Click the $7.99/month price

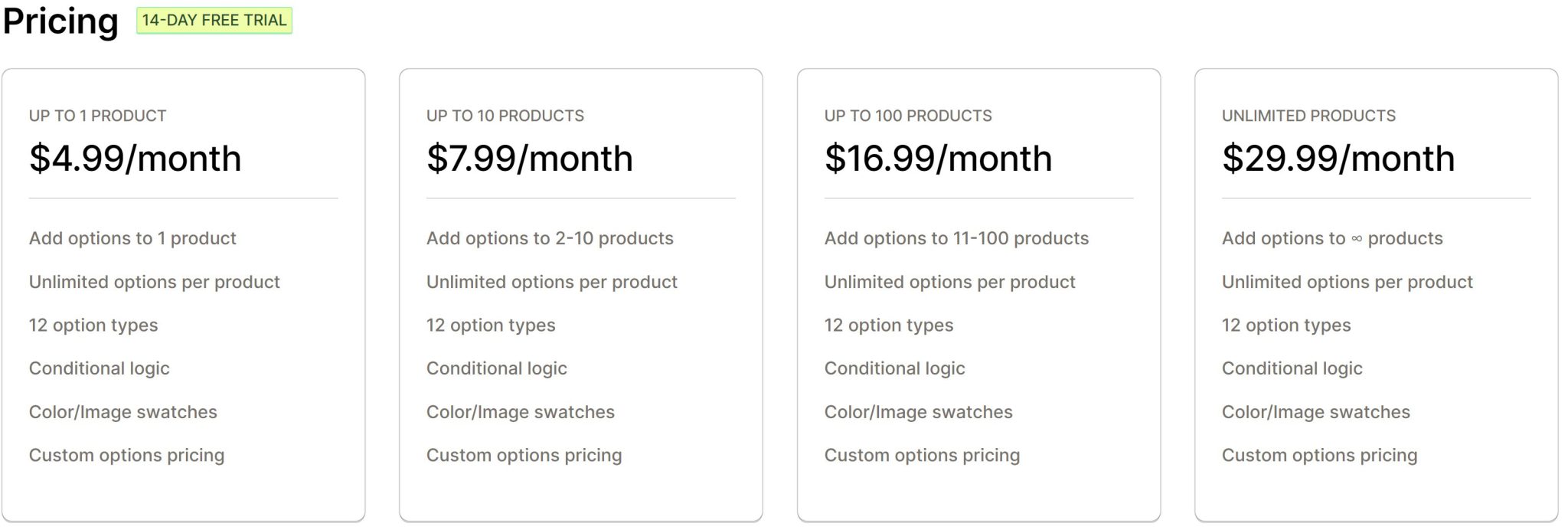[x=530, y=159]
